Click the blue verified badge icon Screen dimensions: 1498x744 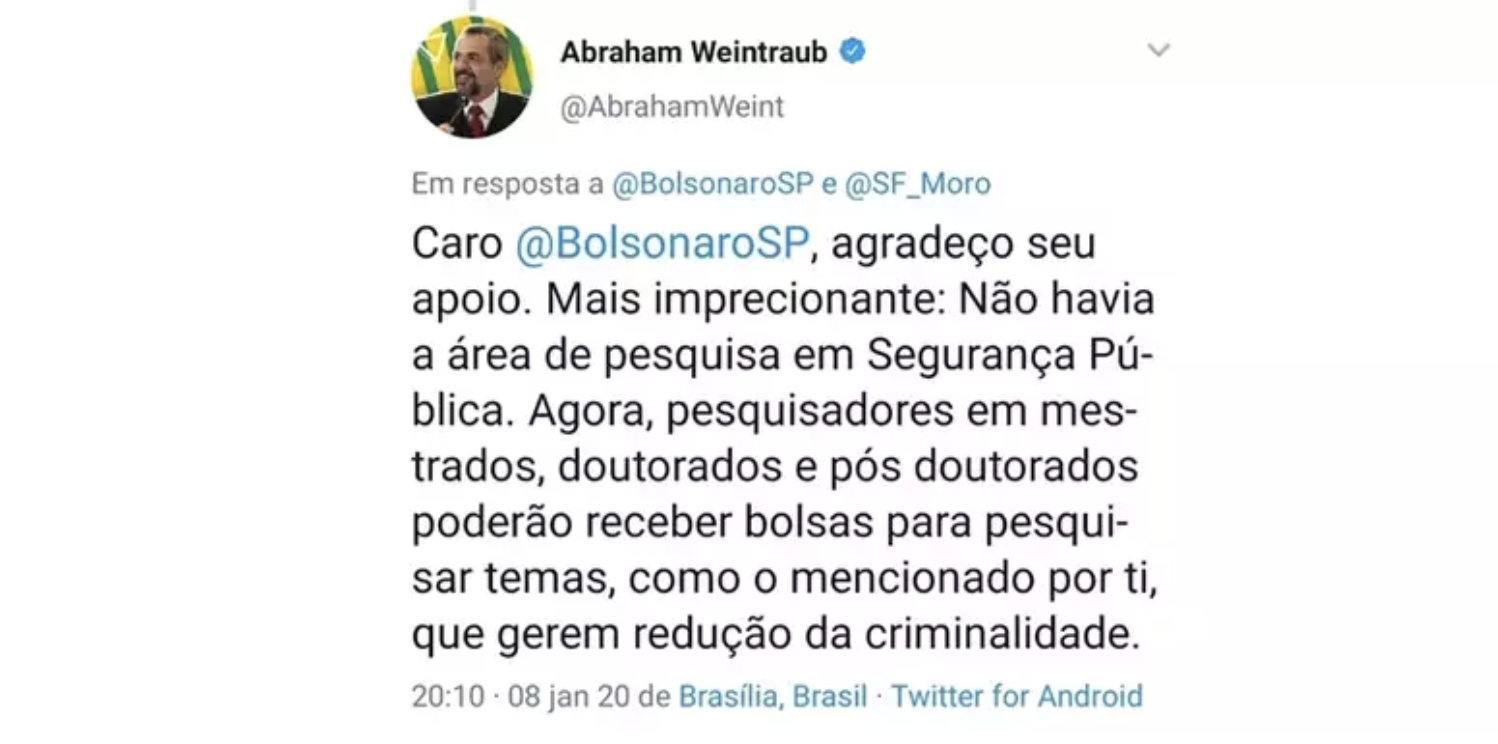tap(851, 51)
